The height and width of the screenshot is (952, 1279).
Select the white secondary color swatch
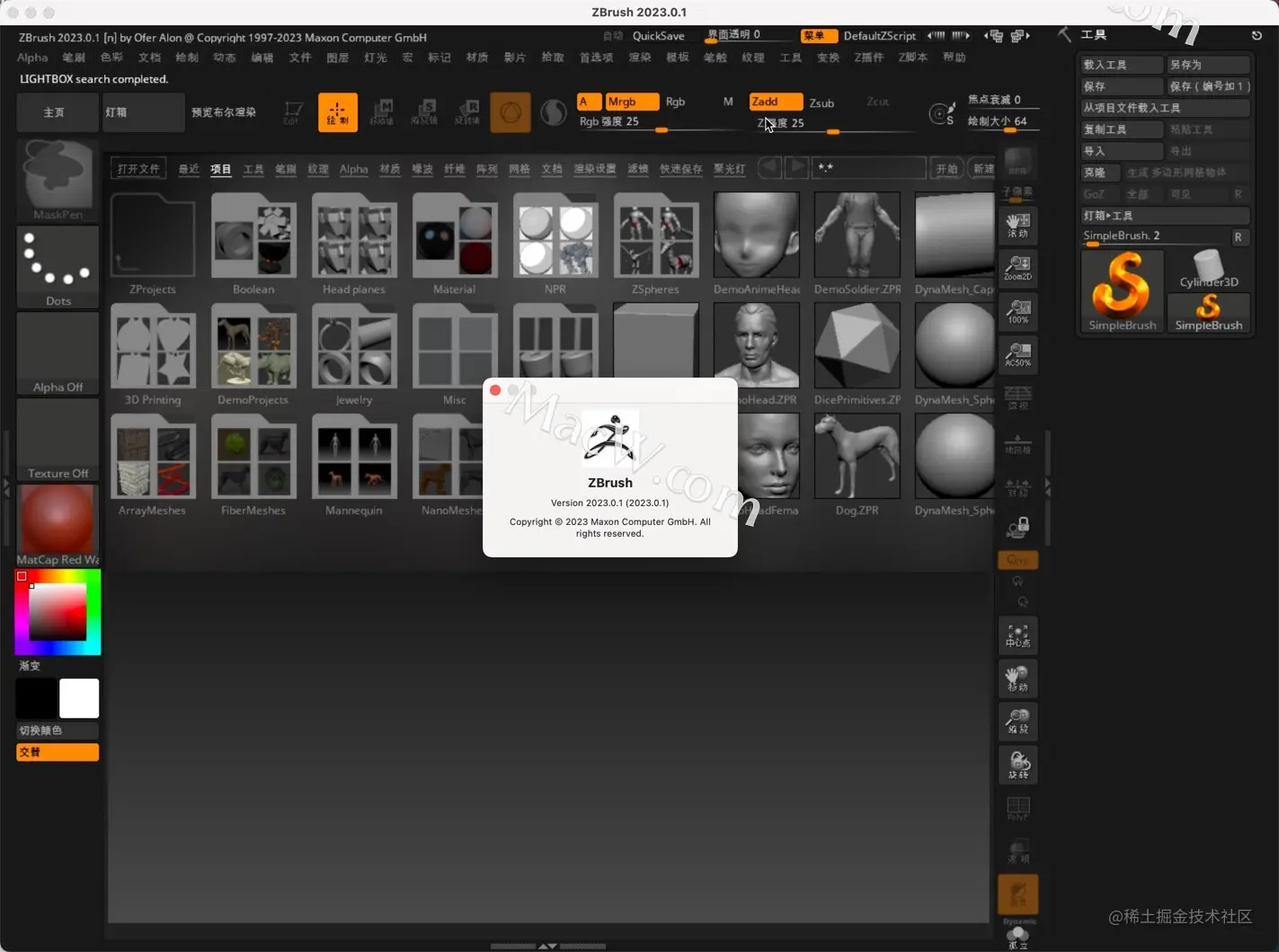coord(79,698)
